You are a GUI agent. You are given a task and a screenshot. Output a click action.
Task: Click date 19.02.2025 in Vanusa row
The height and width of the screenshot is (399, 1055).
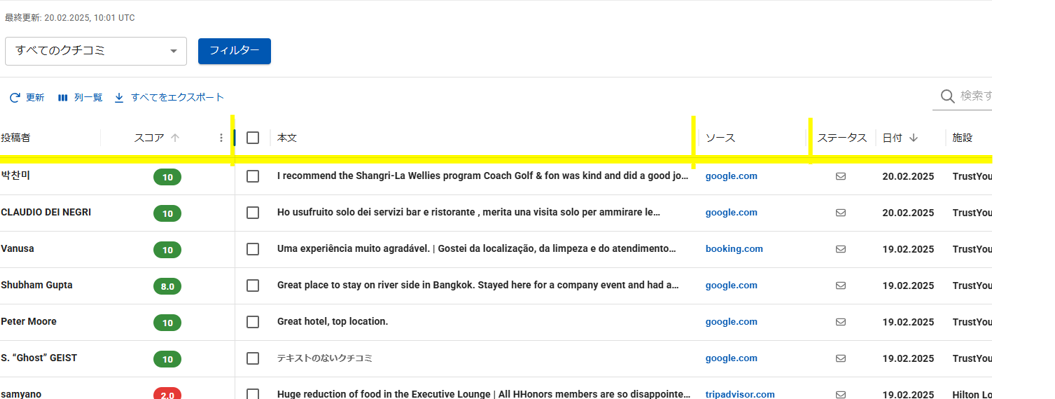click(x=908, y=249)
